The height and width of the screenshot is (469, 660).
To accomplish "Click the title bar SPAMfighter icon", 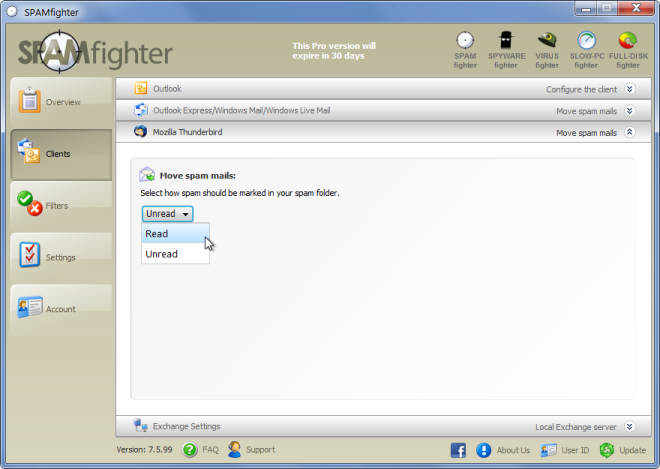I will point(12,12).
